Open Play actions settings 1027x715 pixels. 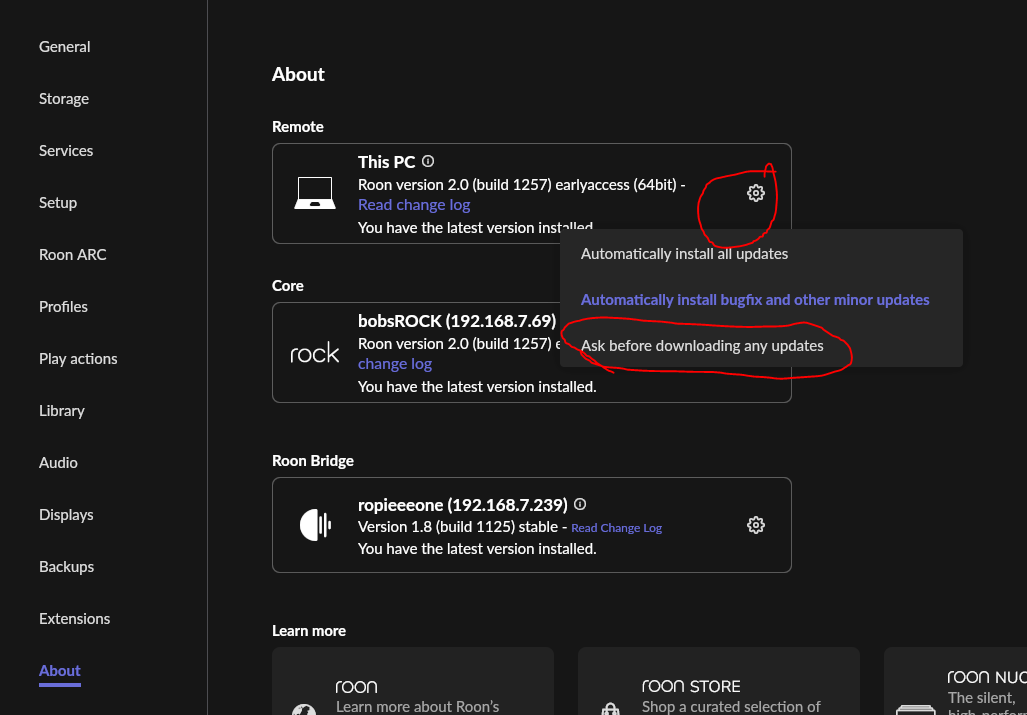pos(78,359)
